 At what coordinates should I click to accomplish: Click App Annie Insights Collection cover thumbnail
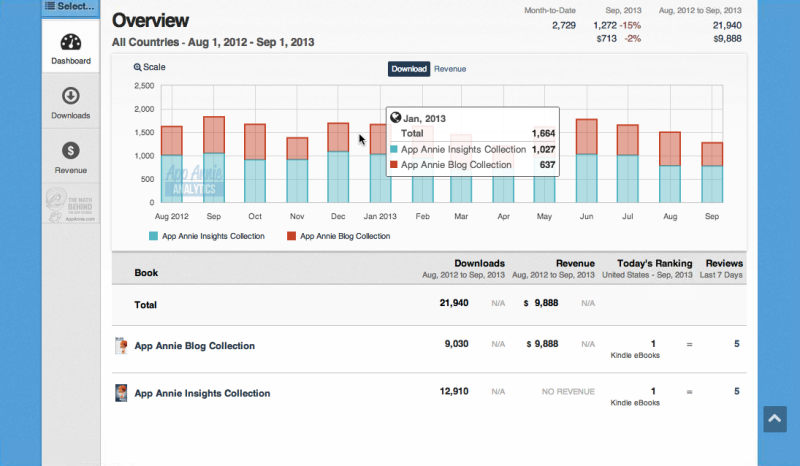click(121, 394)
